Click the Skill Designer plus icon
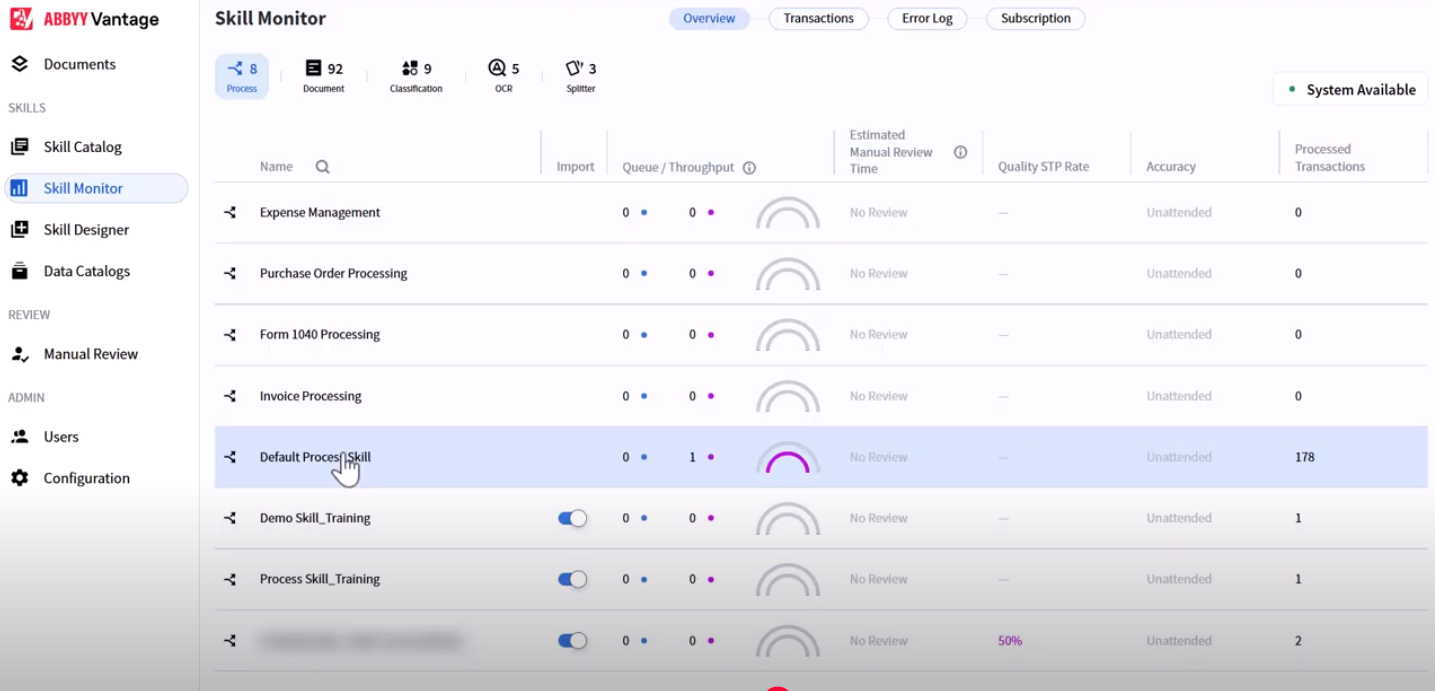 [19, 230]
